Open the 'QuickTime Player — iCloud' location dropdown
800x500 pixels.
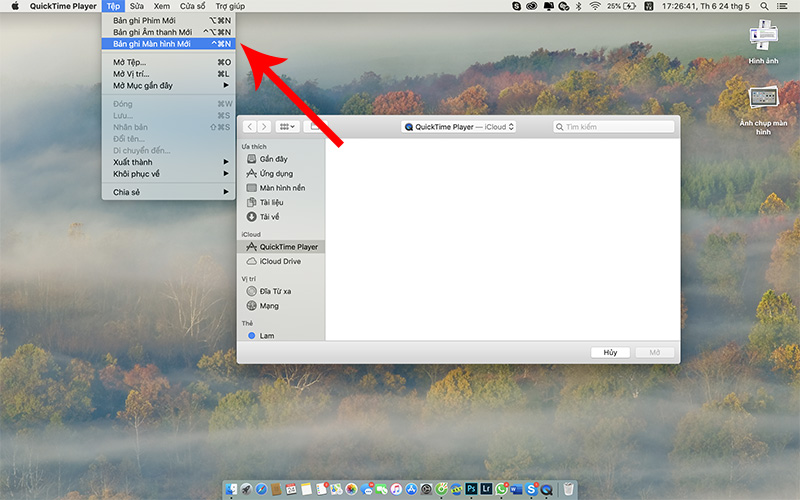459,127
